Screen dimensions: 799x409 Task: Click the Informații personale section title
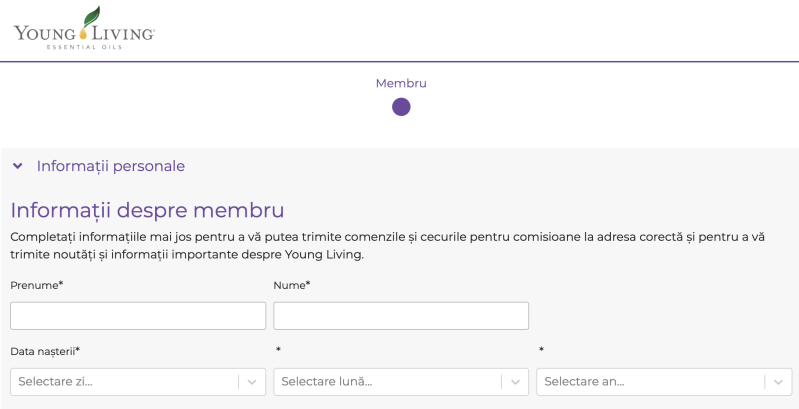click(x=110, y=166)
